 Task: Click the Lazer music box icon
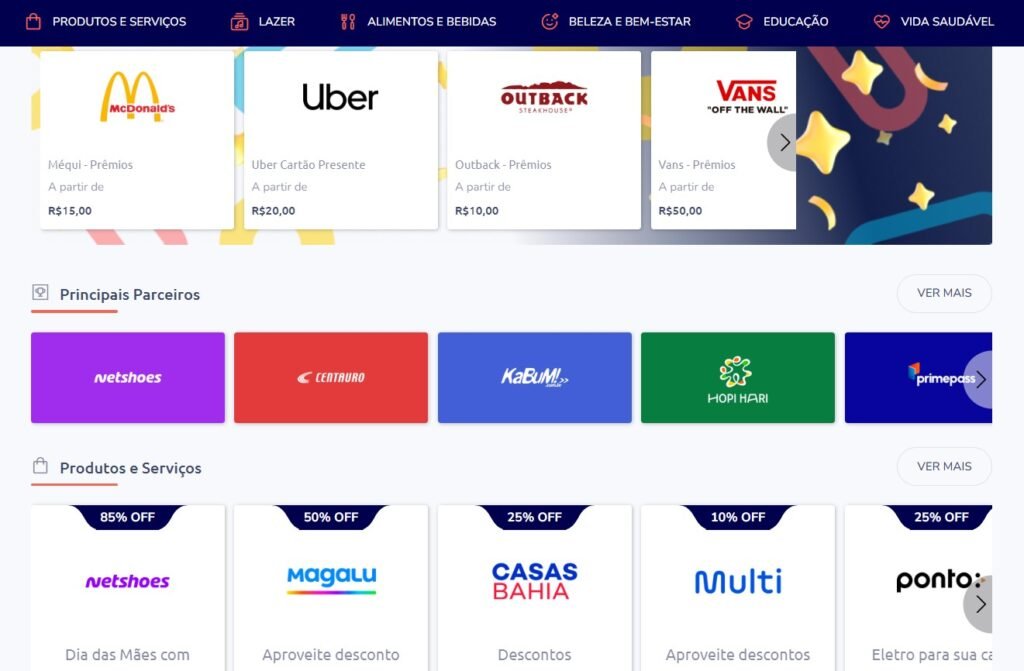coord(239,22)
